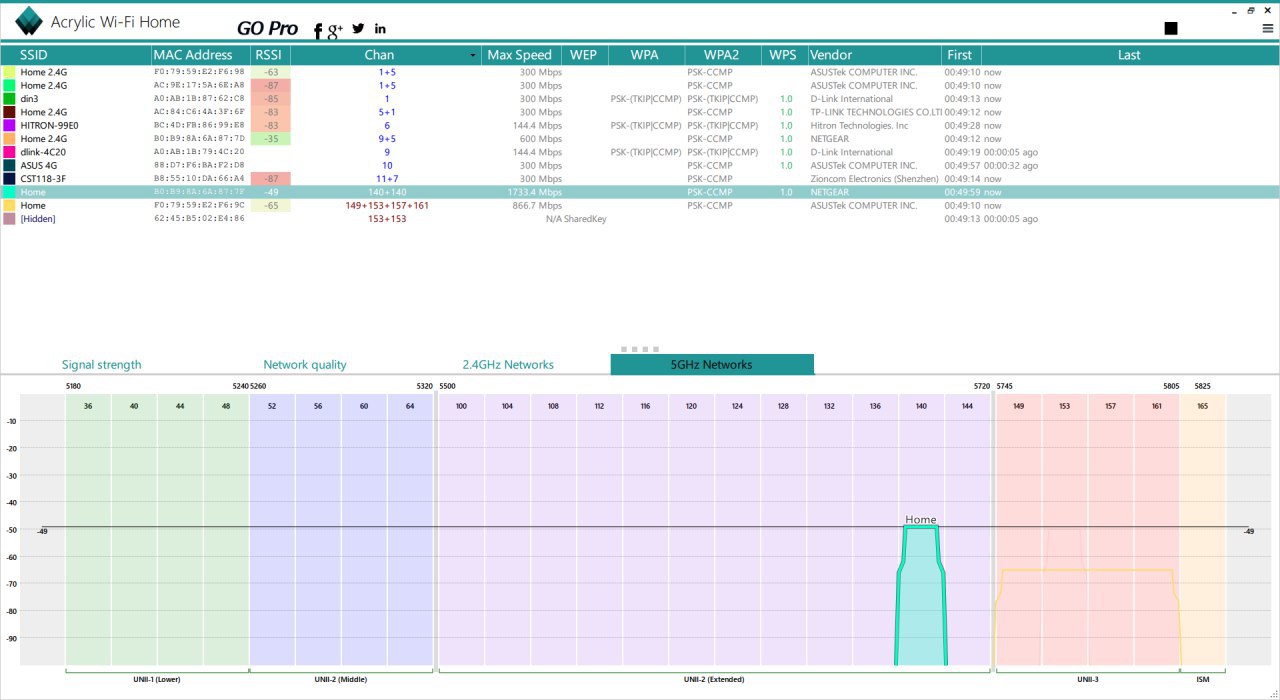Open the Google Plus social icon
The width and height of the screenshot is (1280, 700).
[x=335, y=30]
